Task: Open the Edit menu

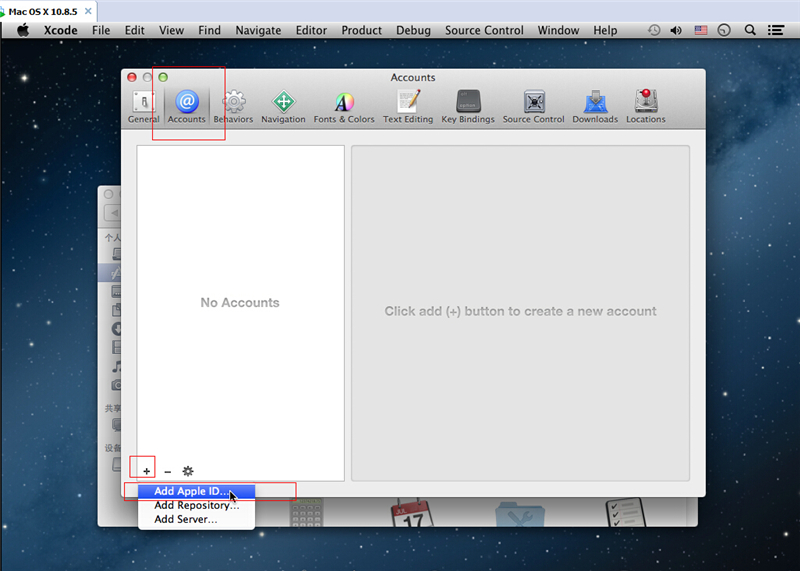Action: [135, 30]
